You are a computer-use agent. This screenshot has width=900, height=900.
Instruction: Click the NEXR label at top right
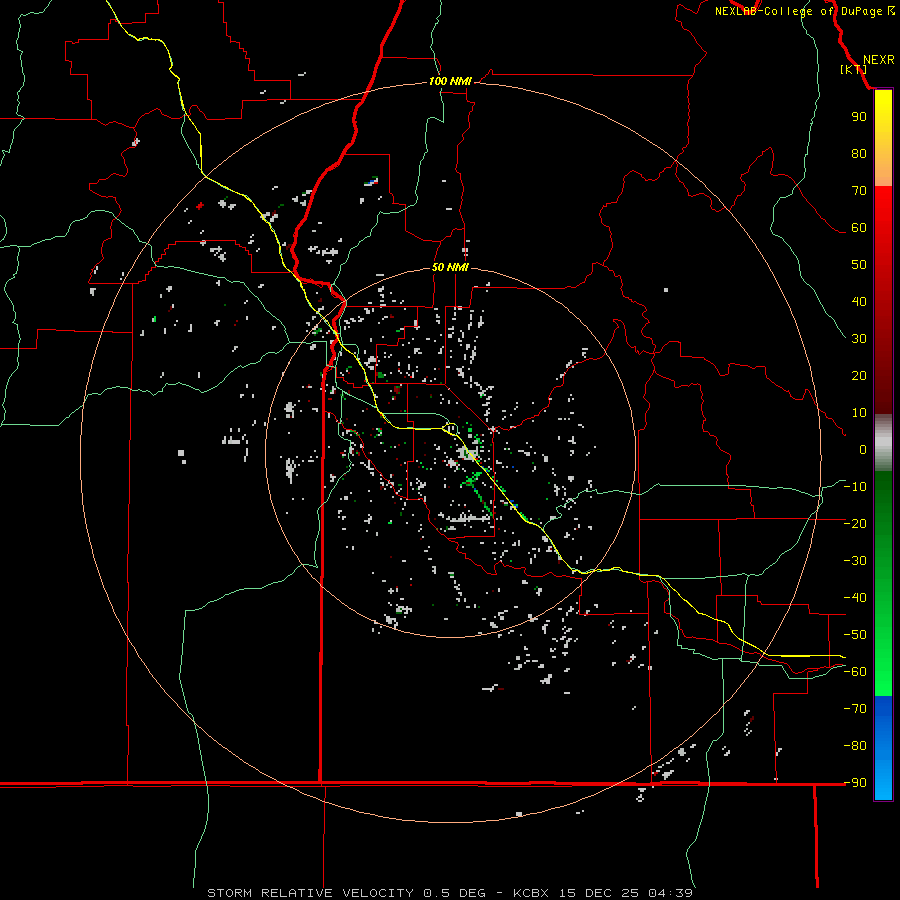click(879, 60)
